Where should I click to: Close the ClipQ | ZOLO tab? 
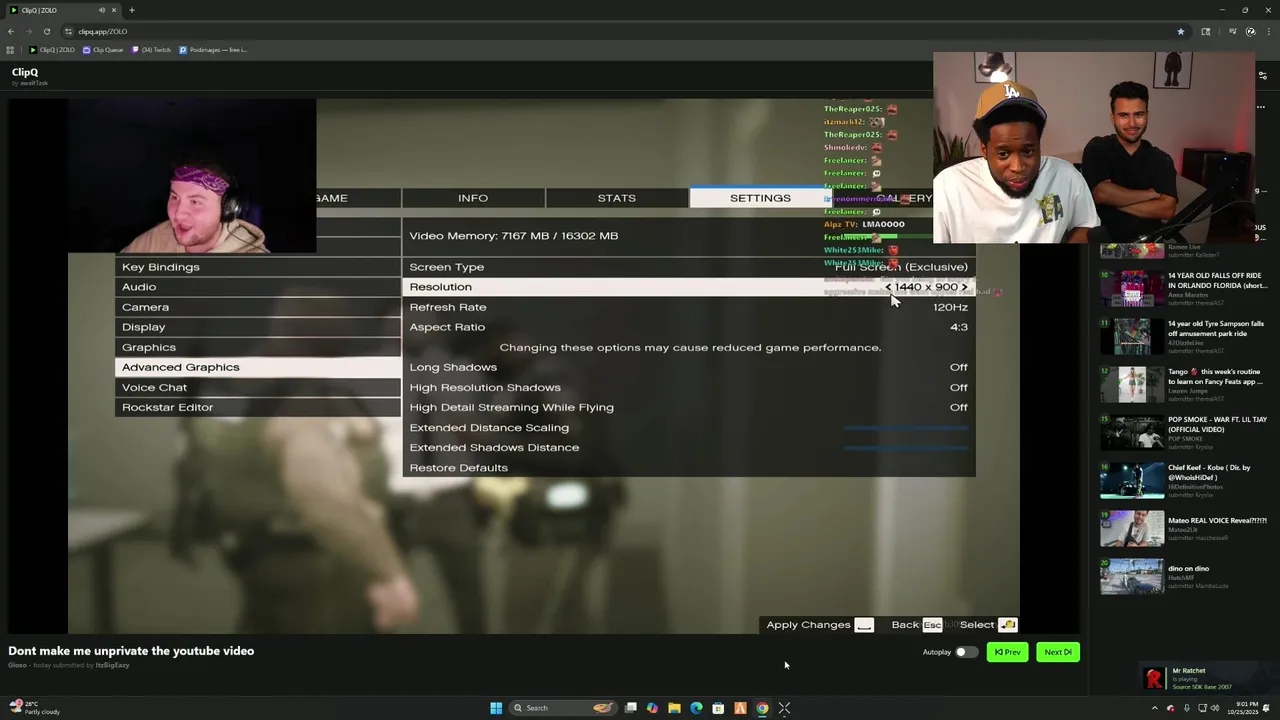(114, 10)
